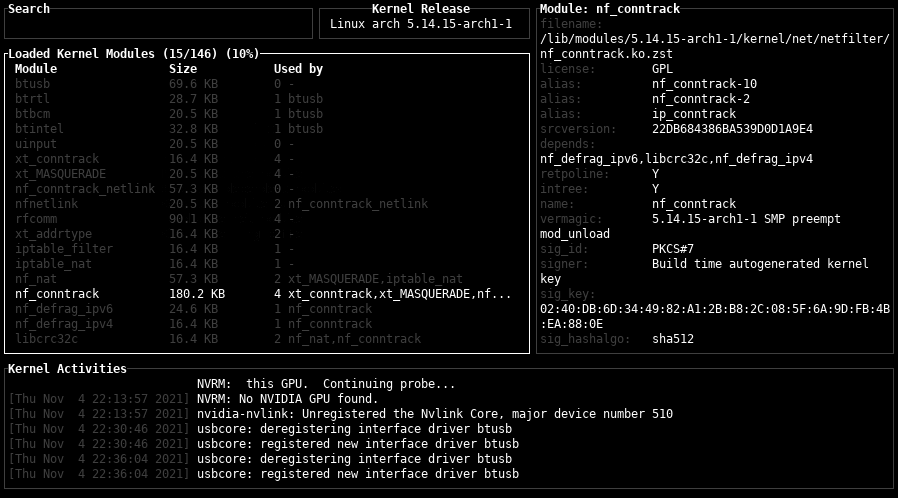Select the nf_conntrack_netlink module row

point(267,188)
